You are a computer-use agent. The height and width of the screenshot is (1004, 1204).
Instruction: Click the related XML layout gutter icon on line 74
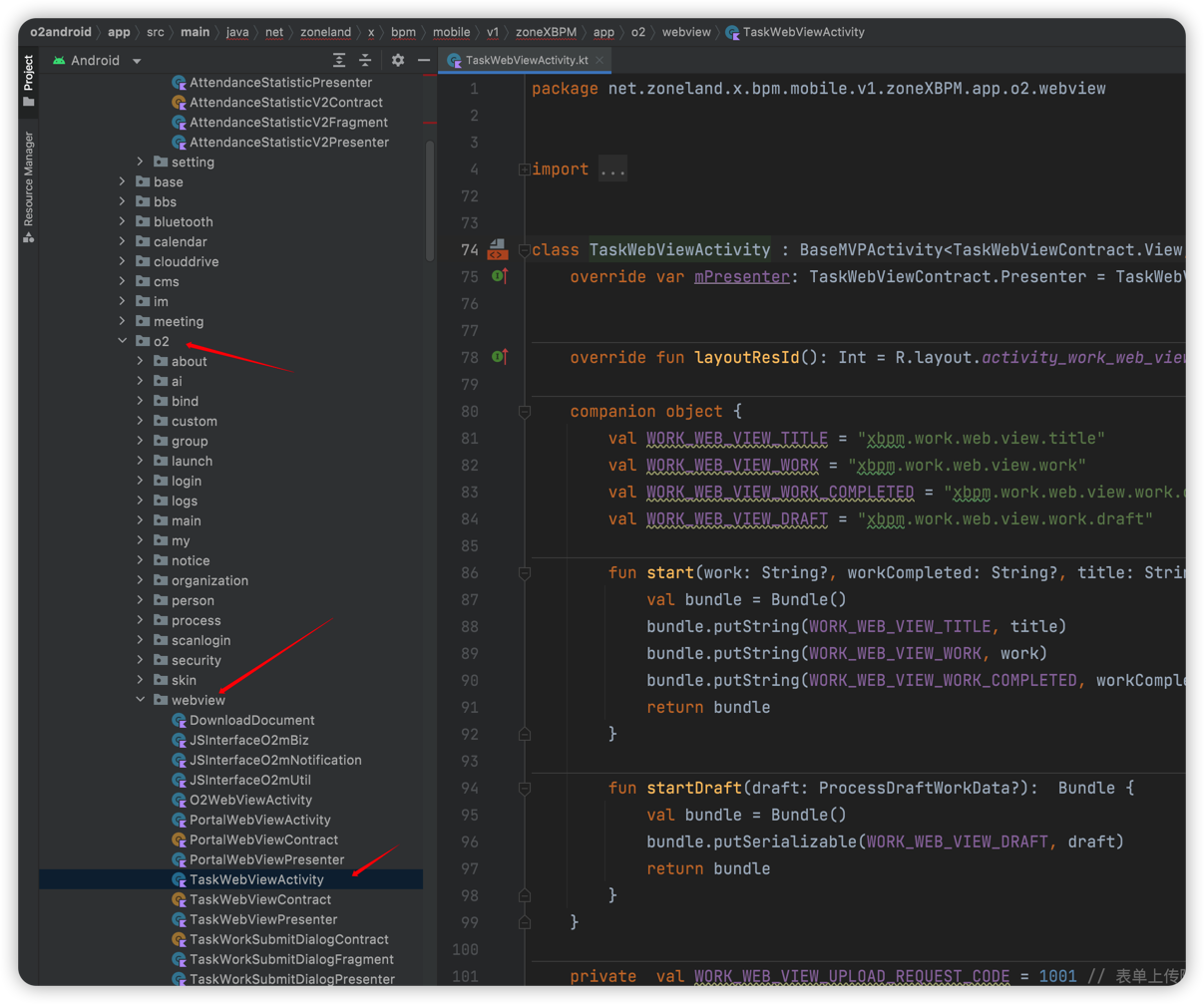(x=497, y=249)
